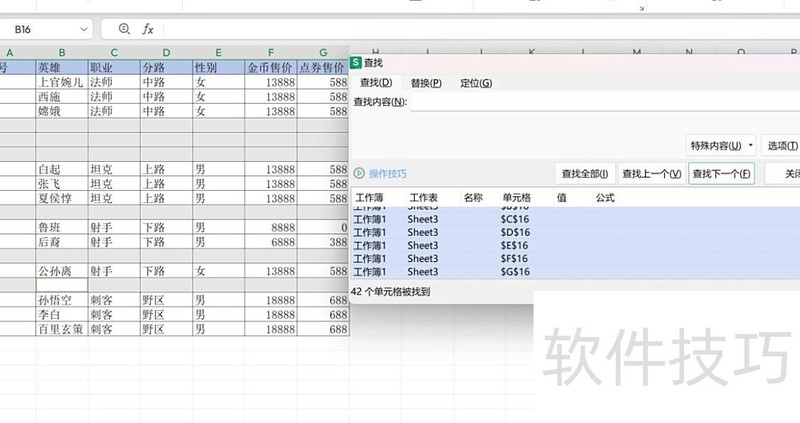Select result row $C$16
The width and height of the screenshot is (800, 423).
point(576,219)
